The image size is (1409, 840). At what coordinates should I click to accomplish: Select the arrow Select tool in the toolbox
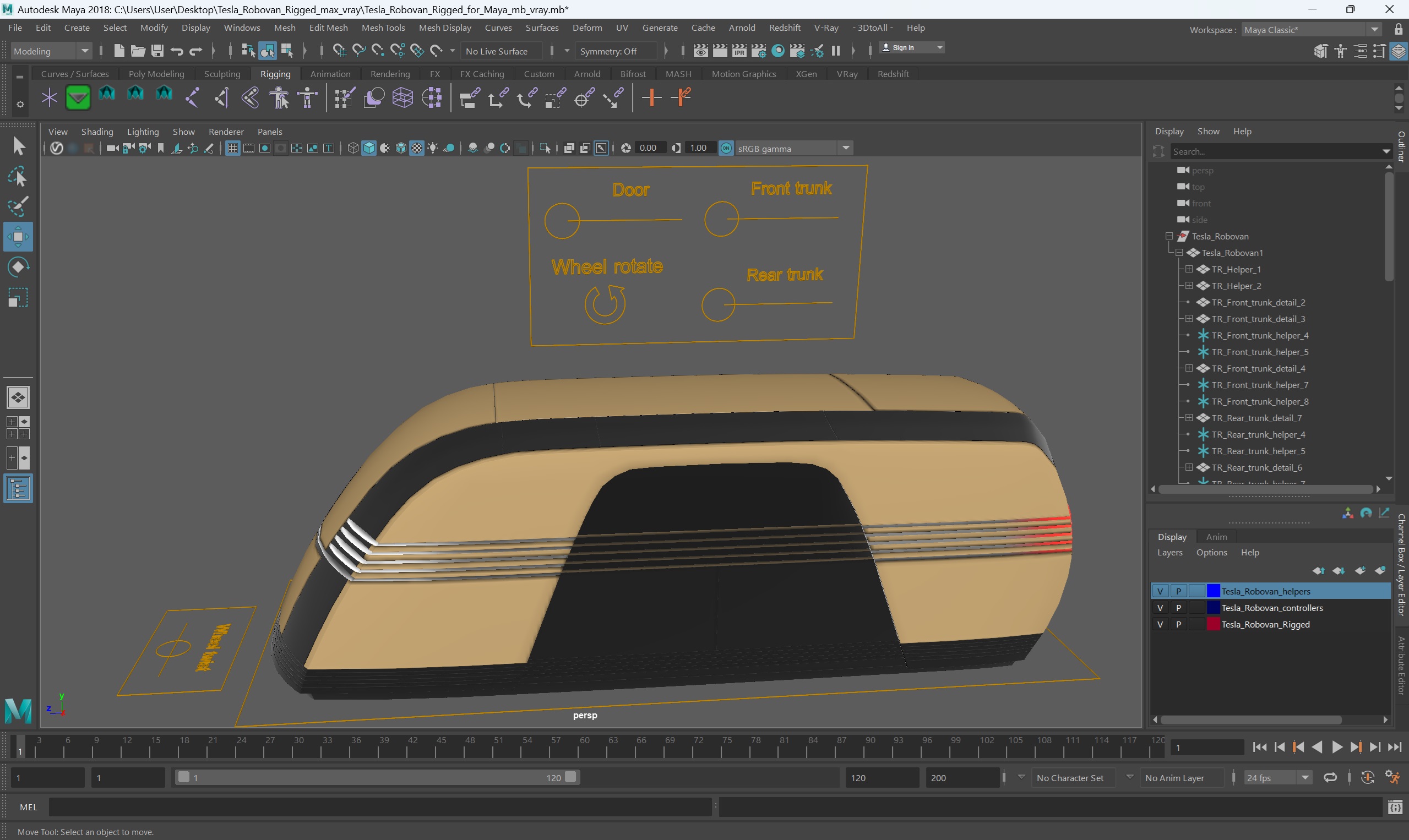tap(18, 146)
